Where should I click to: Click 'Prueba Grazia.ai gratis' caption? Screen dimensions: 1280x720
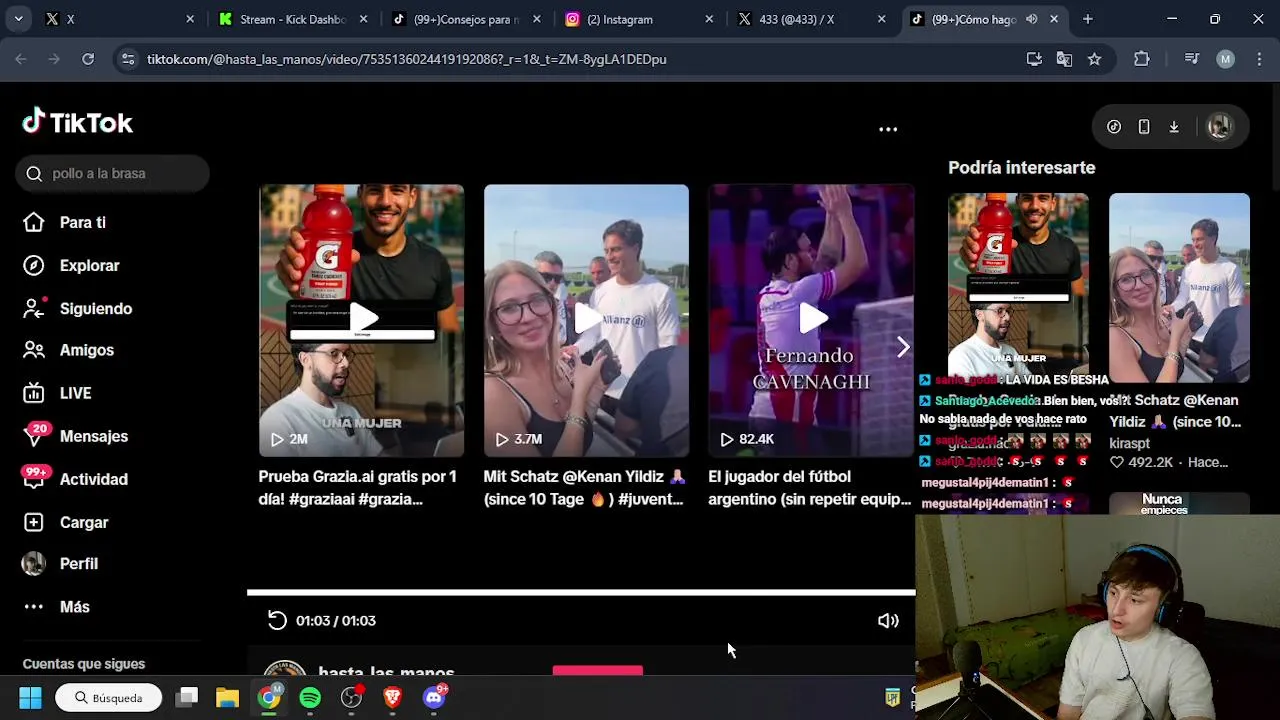tap(357, 488)
